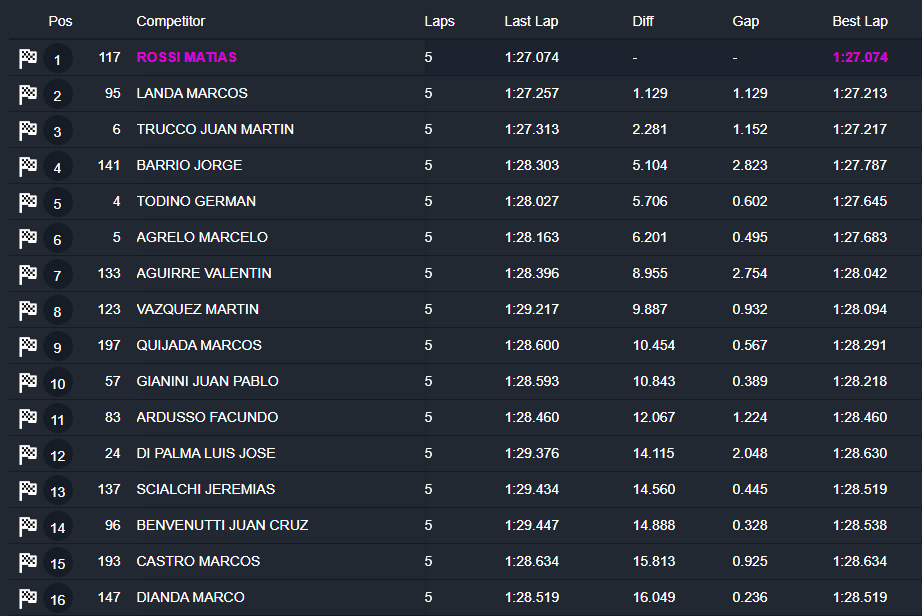Viewport: 922px width, 616px height.
Task: Click the flag icon beside Dianda Marco
Action: point(28,598)
